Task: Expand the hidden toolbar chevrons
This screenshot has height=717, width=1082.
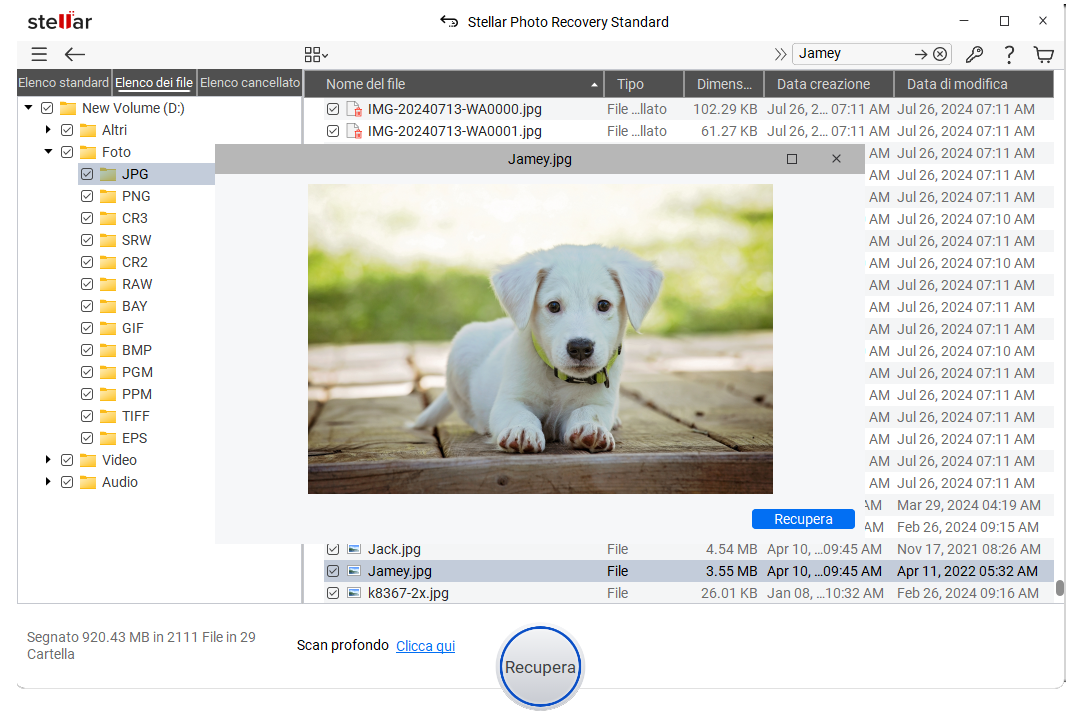Action: [780, 54]
